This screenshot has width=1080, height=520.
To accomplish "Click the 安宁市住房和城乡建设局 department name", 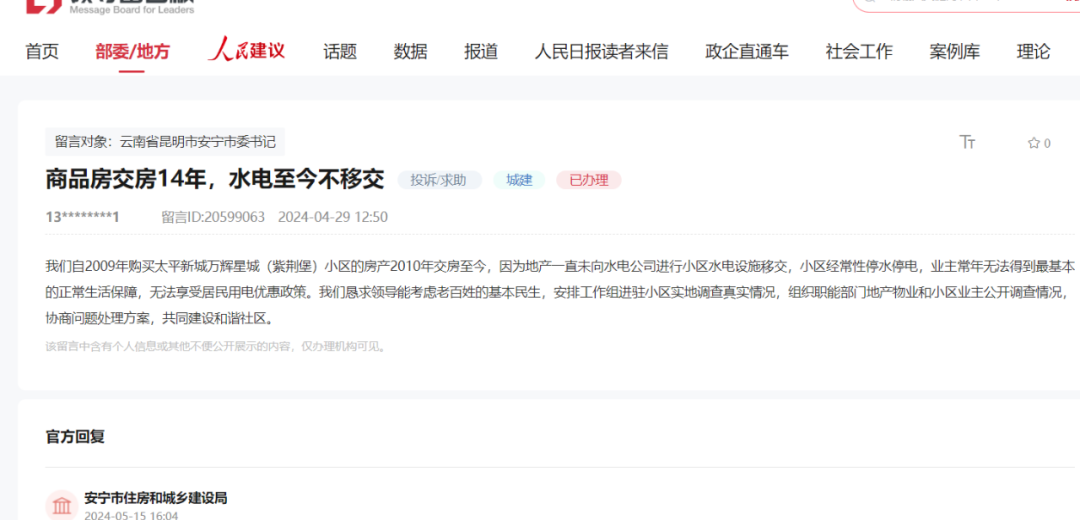I will coord(155,497).
